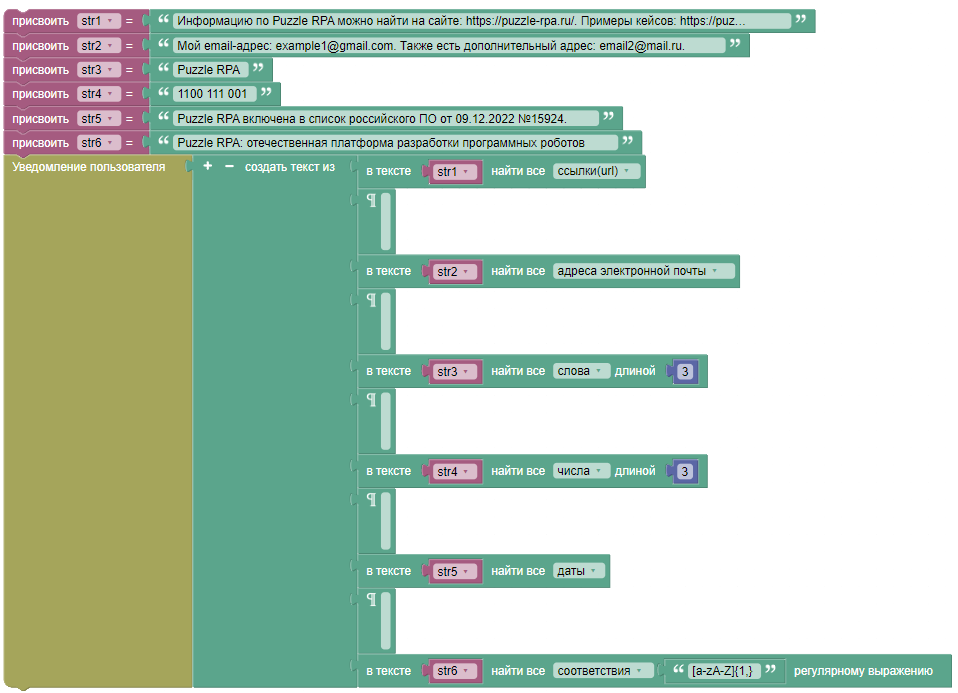Edit the 'отечественная платформа' text field
958x693 pixels.
pos(395,142)
